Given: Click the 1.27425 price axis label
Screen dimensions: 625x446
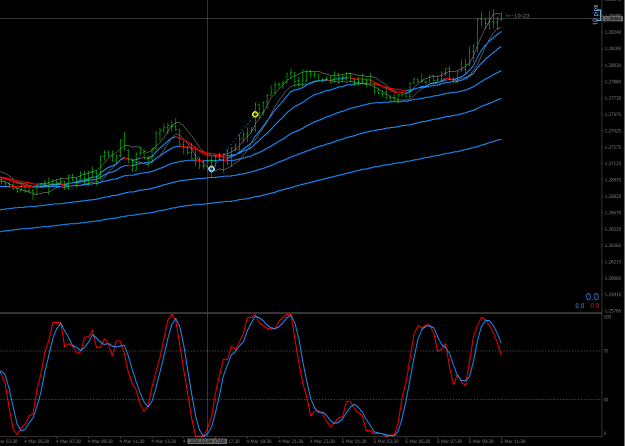Looking at the screenshot, I should 613,131.
